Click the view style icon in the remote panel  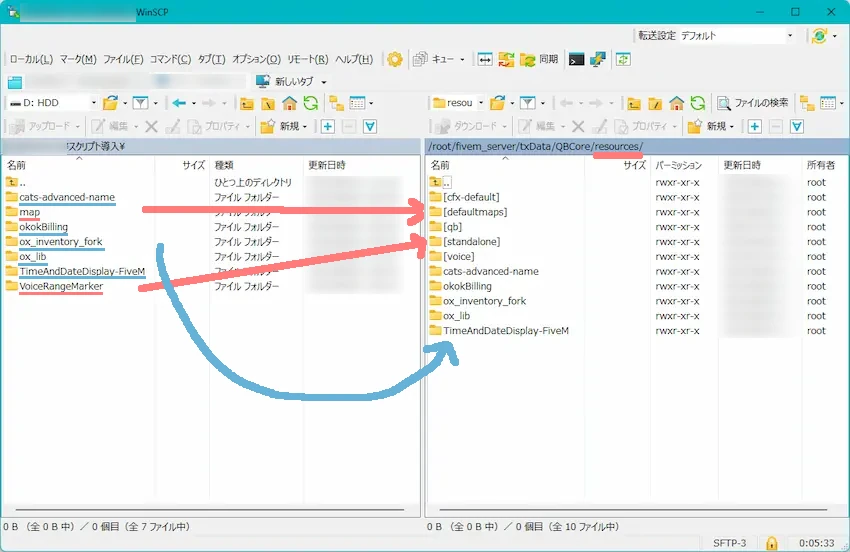click(827, 102)
